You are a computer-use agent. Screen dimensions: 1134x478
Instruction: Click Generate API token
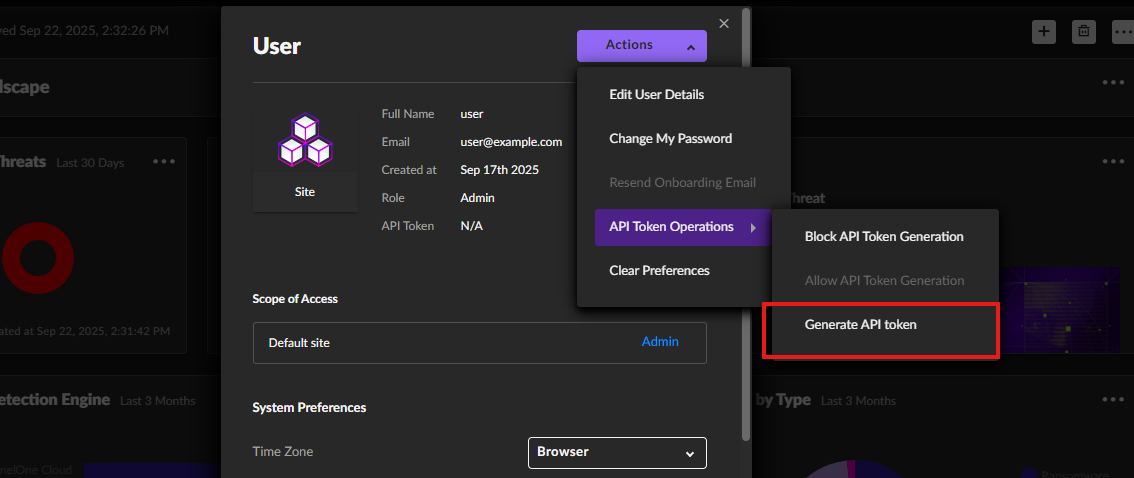pyautogui.click(x=860, y=325)
